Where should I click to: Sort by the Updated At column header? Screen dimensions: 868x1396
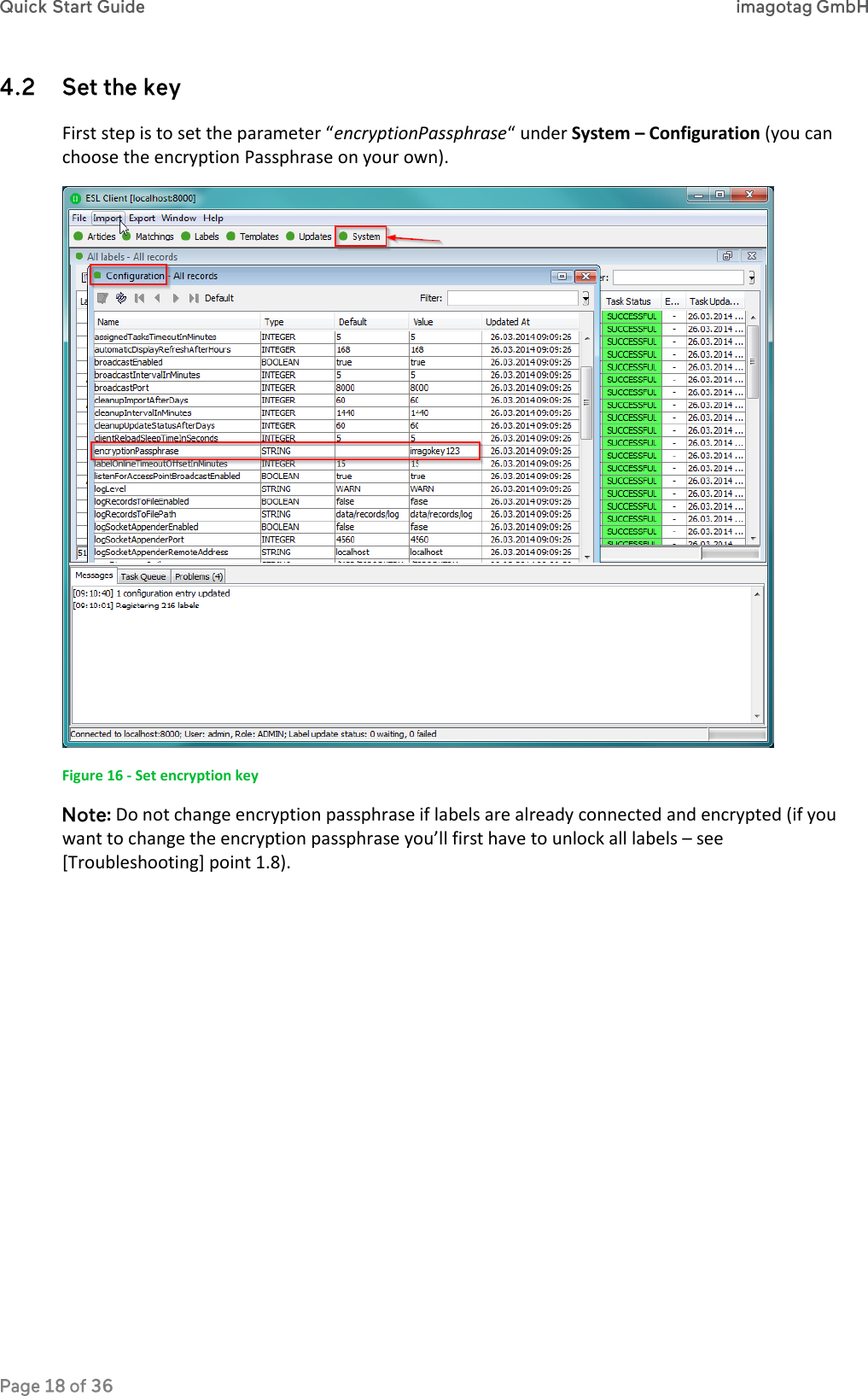(x=532, y=322)
